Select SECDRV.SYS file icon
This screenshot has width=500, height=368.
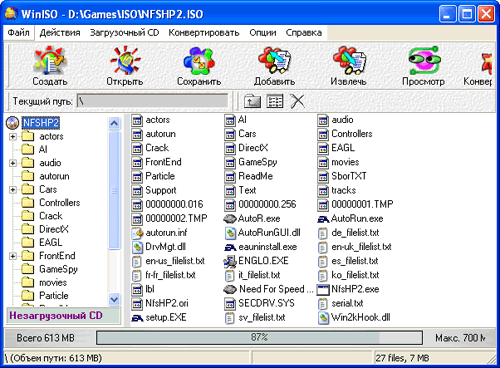point(230,304)
